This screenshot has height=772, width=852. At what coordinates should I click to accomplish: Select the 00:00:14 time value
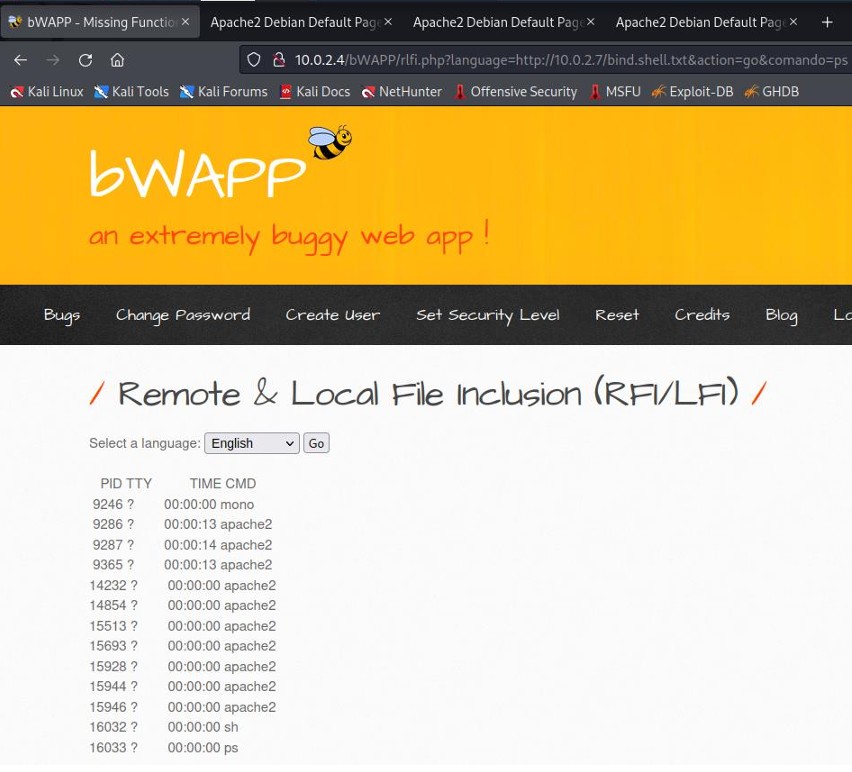190,545
